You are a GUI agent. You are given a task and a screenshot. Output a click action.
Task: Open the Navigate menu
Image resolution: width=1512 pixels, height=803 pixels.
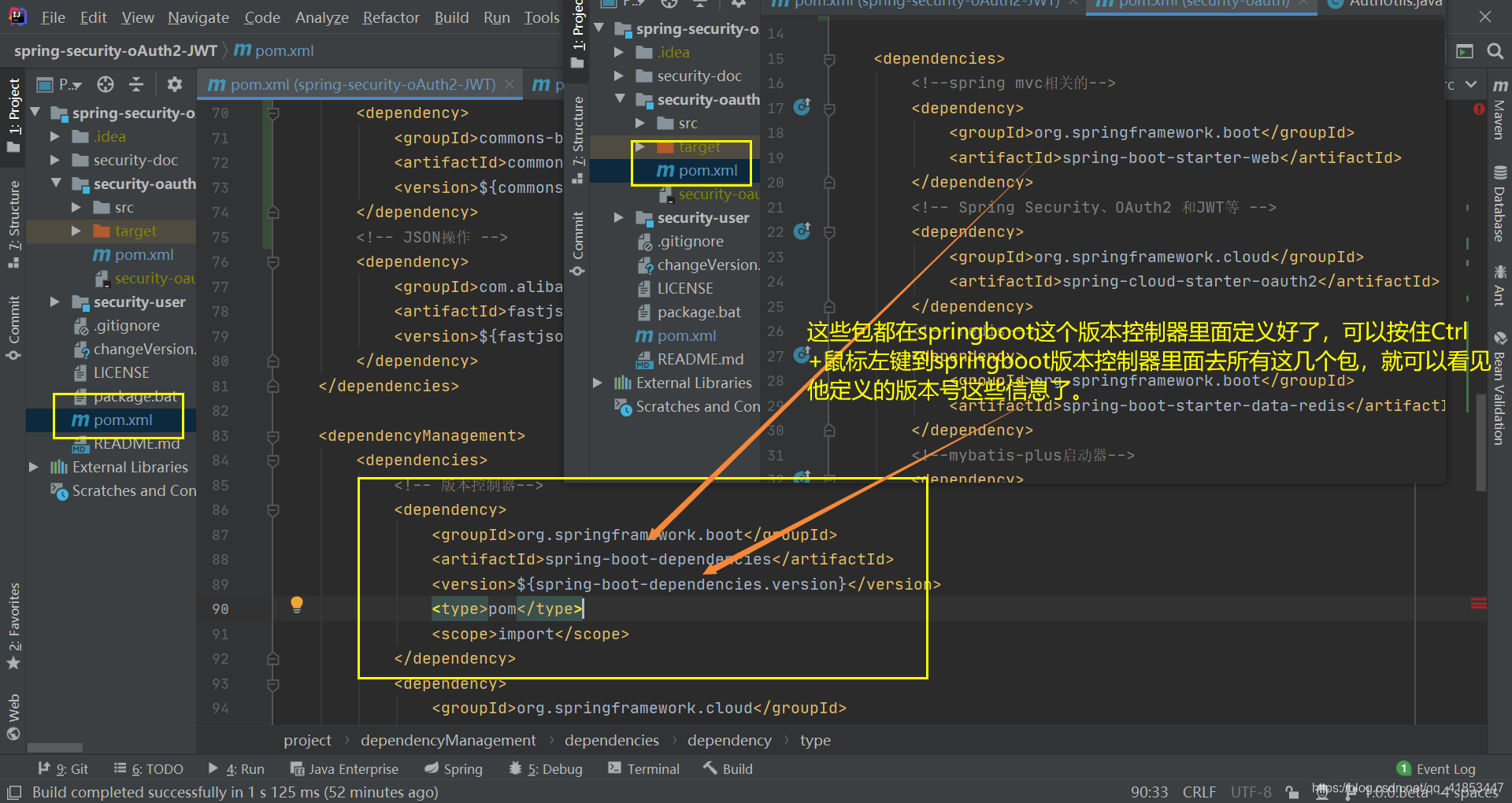click(x=198, y=17)
